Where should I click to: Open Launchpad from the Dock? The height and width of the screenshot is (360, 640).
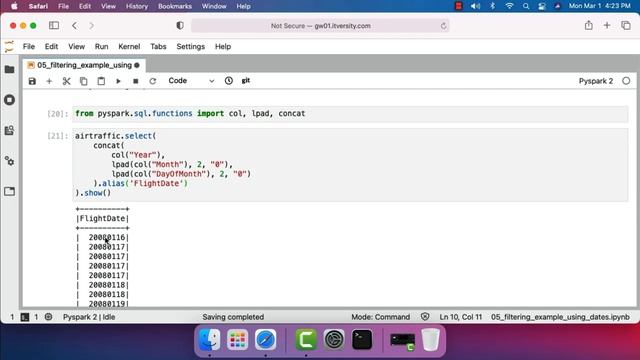click(238, 340)
